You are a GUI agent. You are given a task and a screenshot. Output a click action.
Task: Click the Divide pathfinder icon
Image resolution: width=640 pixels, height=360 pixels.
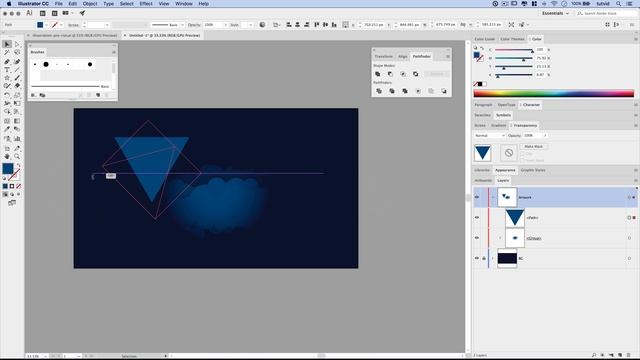tap(379, 91)
